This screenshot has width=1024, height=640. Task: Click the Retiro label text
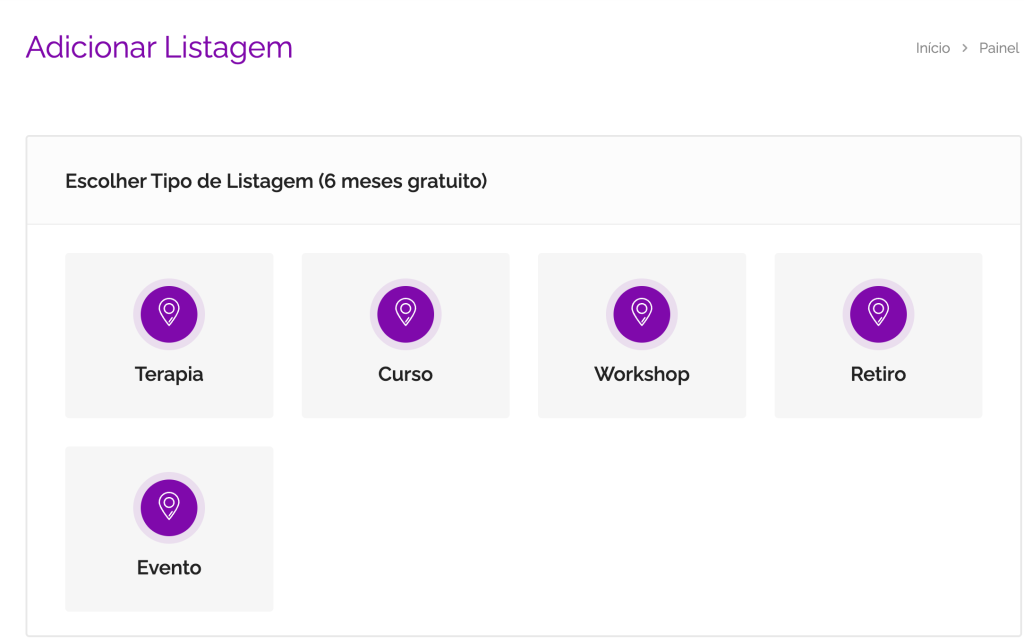tap(878, 374)
